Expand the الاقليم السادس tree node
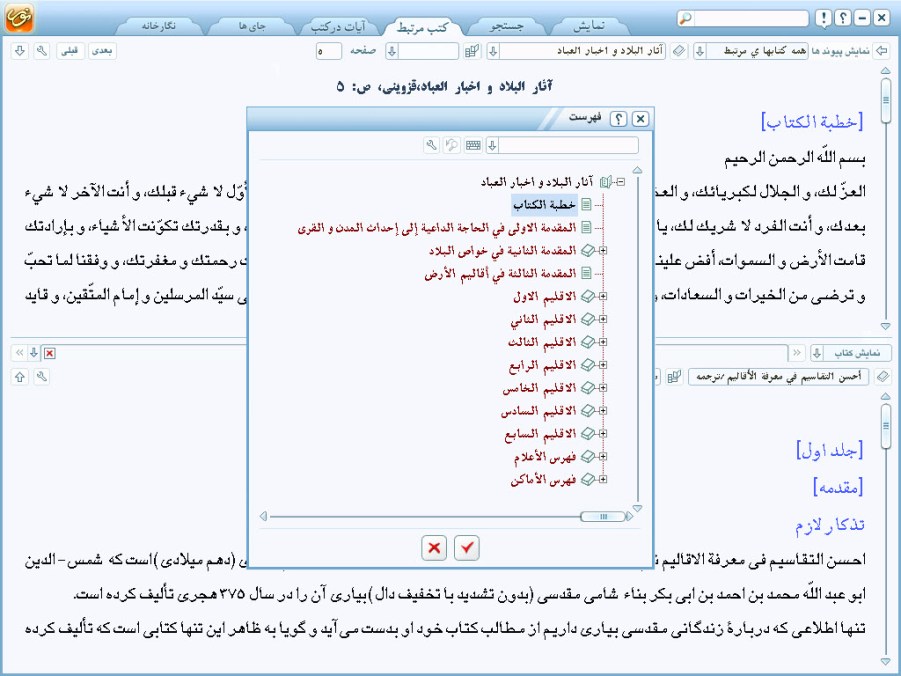This screenshot has width=901, height=676. point(603,411)
